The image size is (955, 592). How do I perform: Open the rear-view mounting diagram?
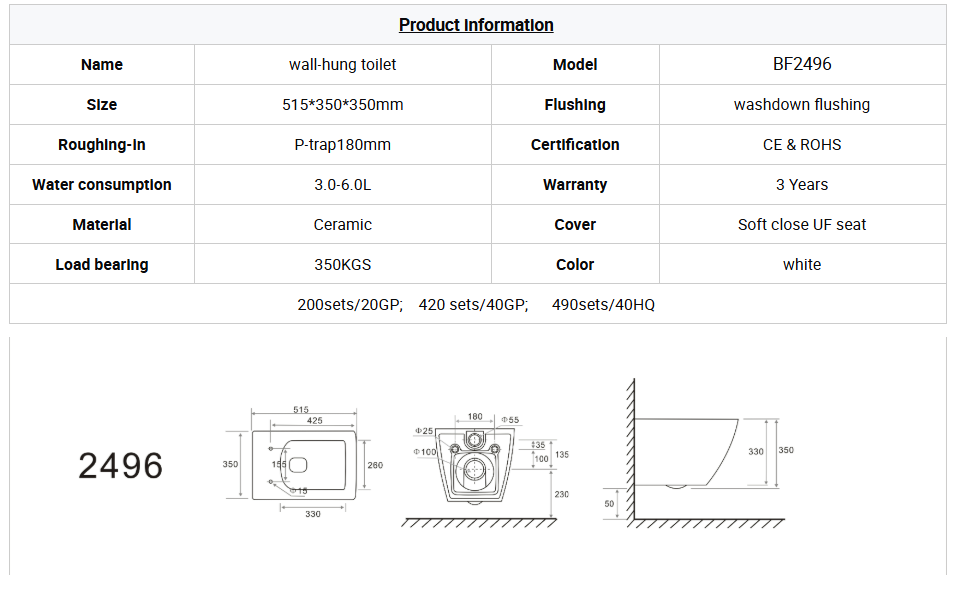[x=482, y=467]
